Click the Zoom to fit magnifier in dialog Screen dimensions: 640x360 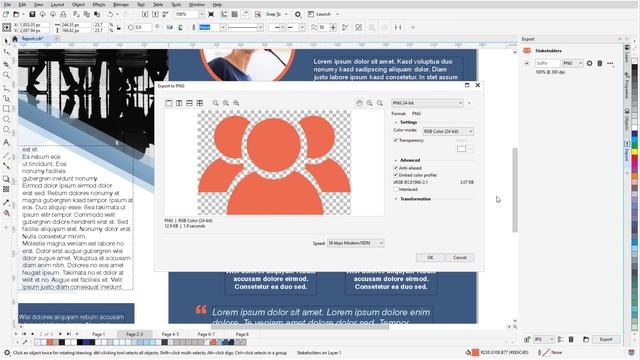[x=216, y=103]
